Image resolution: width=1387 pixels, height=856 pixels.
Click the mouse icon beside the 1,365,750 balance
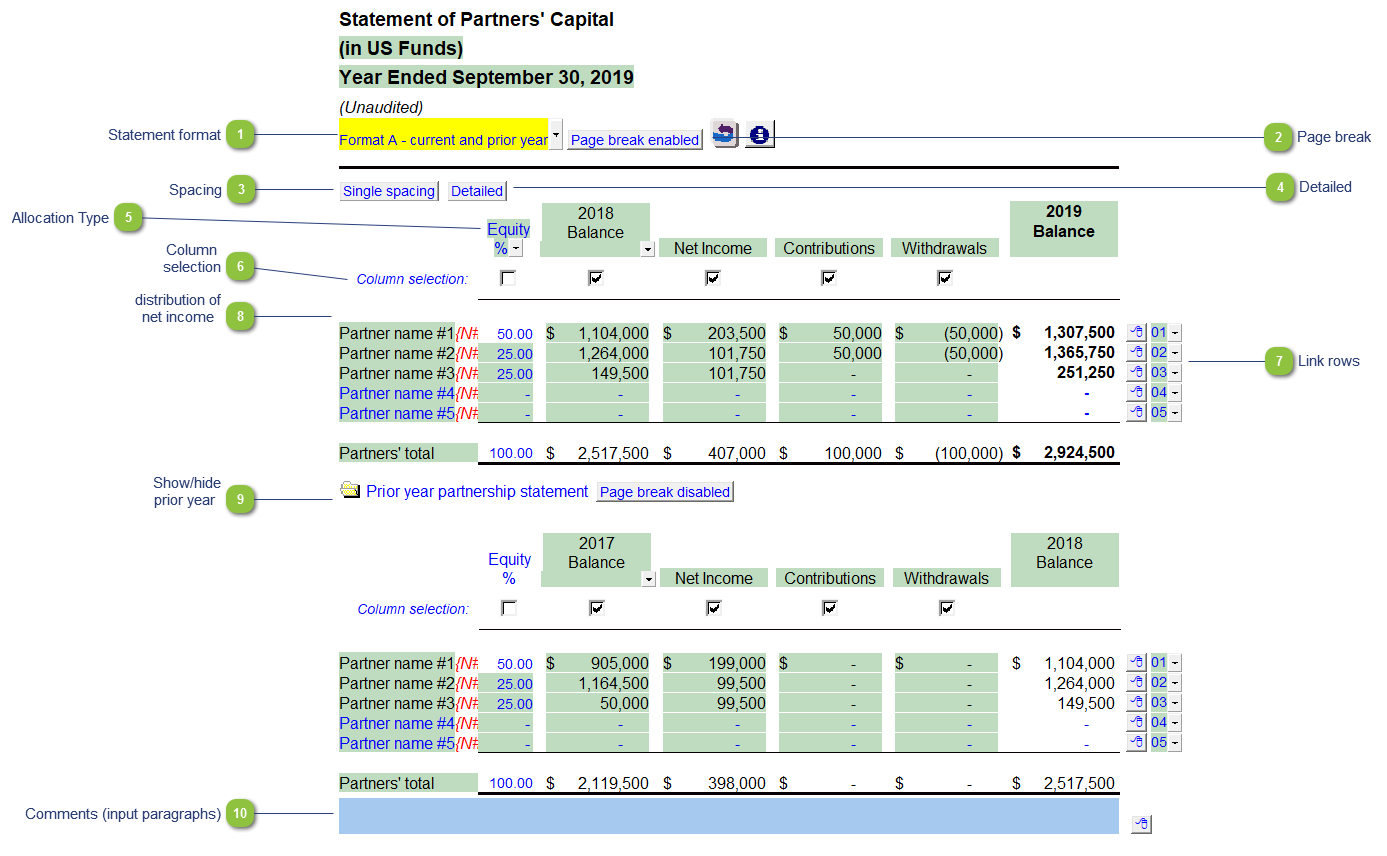pyautogui.click(x=1136, y=352)
